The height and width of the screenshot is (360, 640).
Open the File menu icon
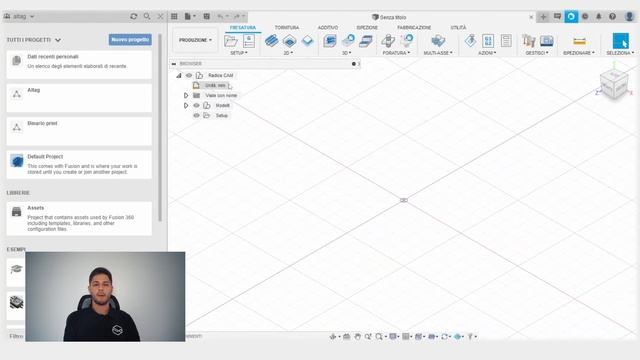(x=190, y=16)
